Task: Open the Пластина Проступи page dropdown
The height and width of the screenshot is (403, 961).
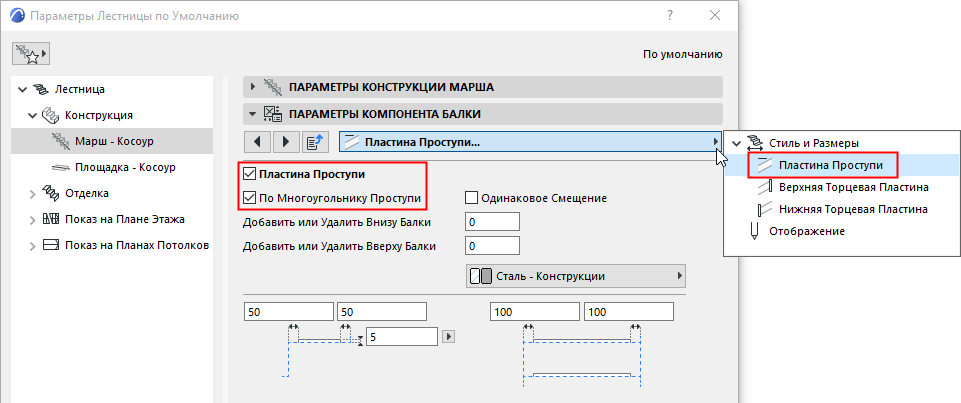Action: [x=530, y=142]
